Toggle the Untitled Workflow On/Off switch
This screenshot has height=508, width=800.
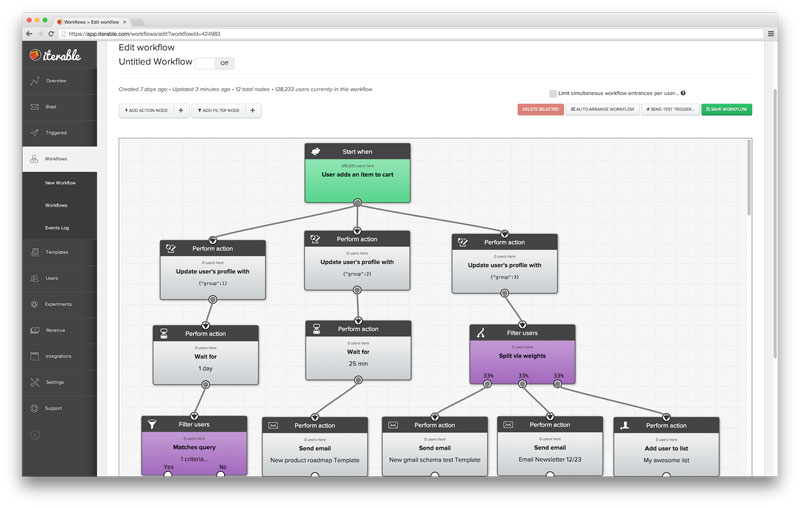coord(216,62)
